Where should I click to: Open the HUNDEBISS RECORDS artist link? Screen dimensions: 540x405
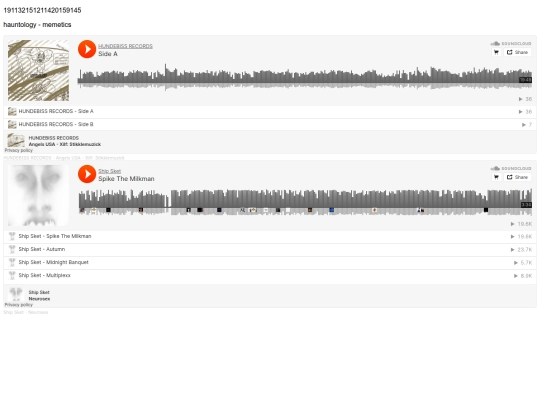[125, 46]
